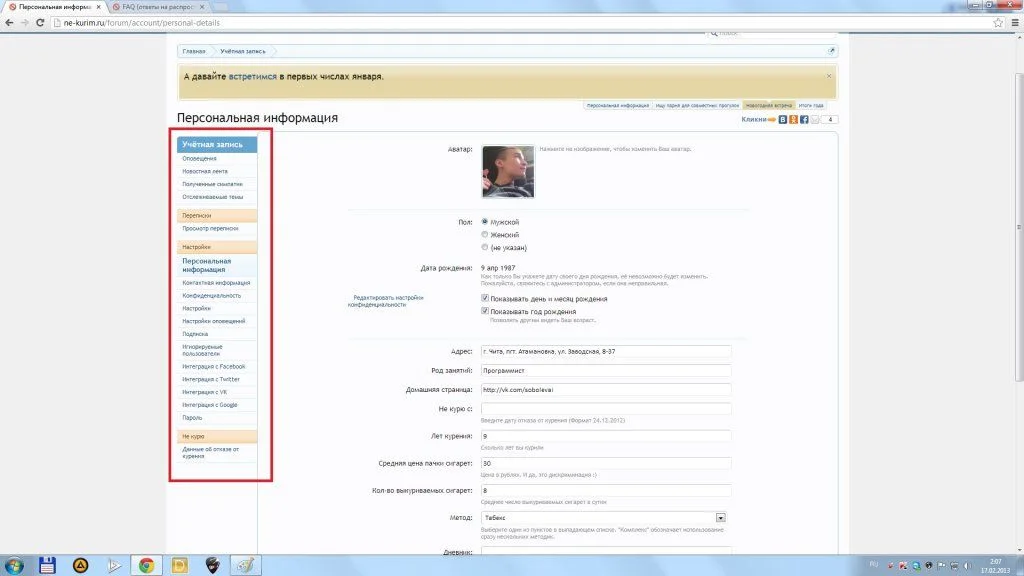This screenshot has width=1024, height=576.
Task: Click the floppy disk taskbar icon
Action: [x=47, y=565]
